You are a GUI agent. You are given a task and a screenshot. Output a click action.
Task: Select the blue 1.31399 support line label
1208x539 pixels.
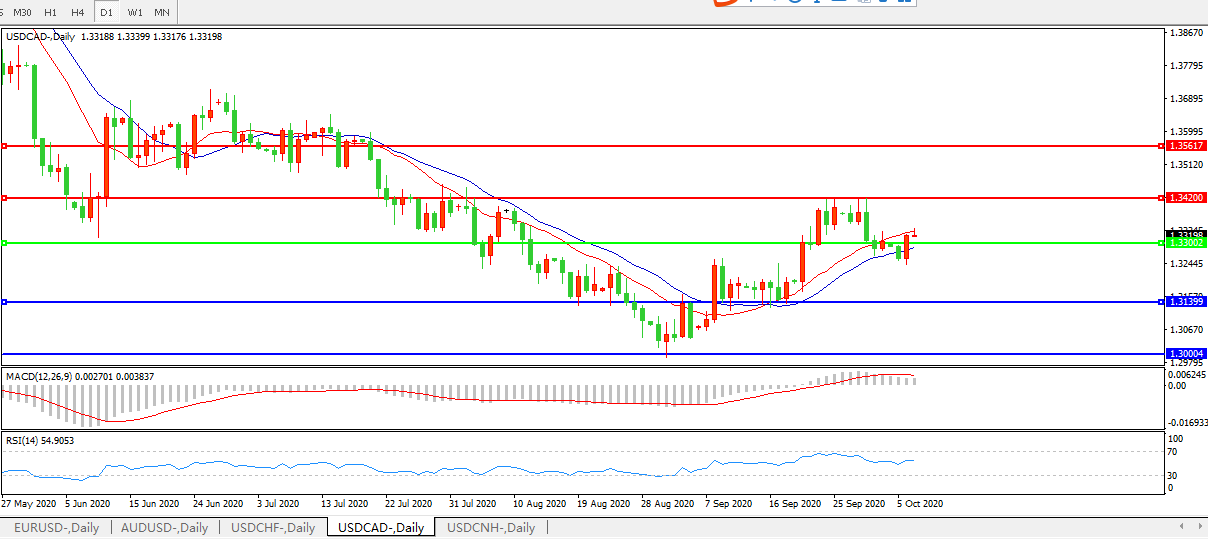click(x=1187, y=301)
